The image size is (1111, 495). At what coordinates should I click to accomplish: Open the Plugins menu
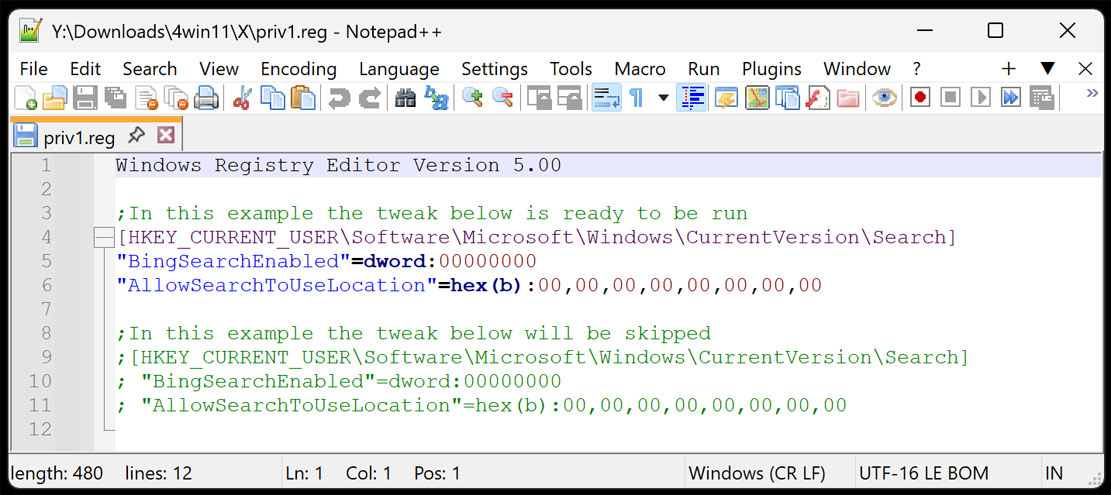[x=771, y=69]
